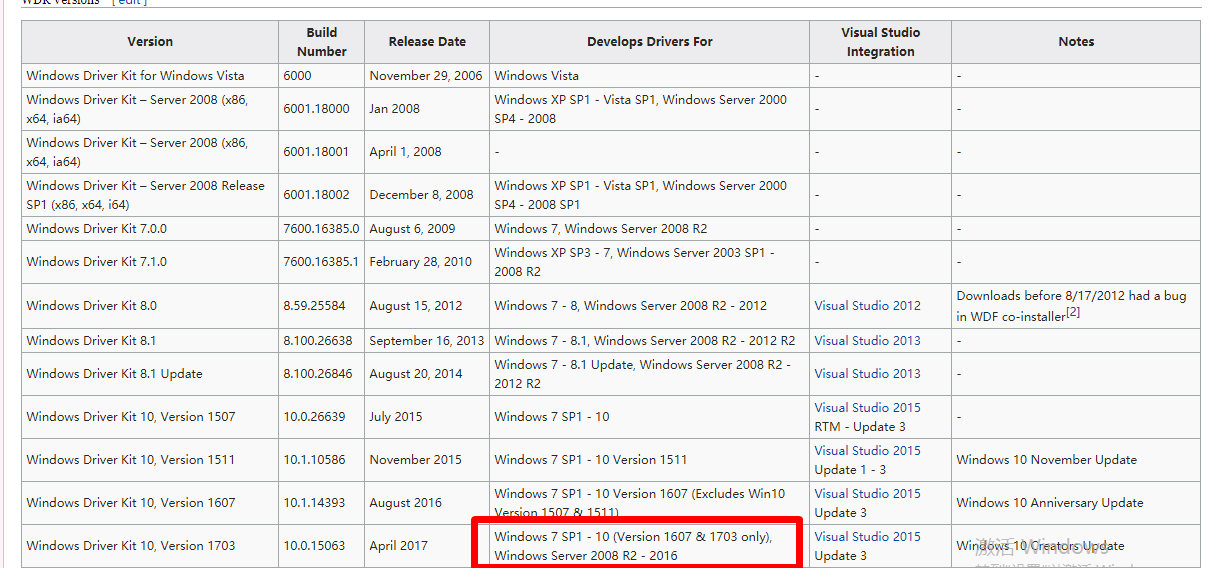Select Windows Driver Kit for Windows Vista cell
The height and width of the screenshot is (568, 1208).
[150, 76]
